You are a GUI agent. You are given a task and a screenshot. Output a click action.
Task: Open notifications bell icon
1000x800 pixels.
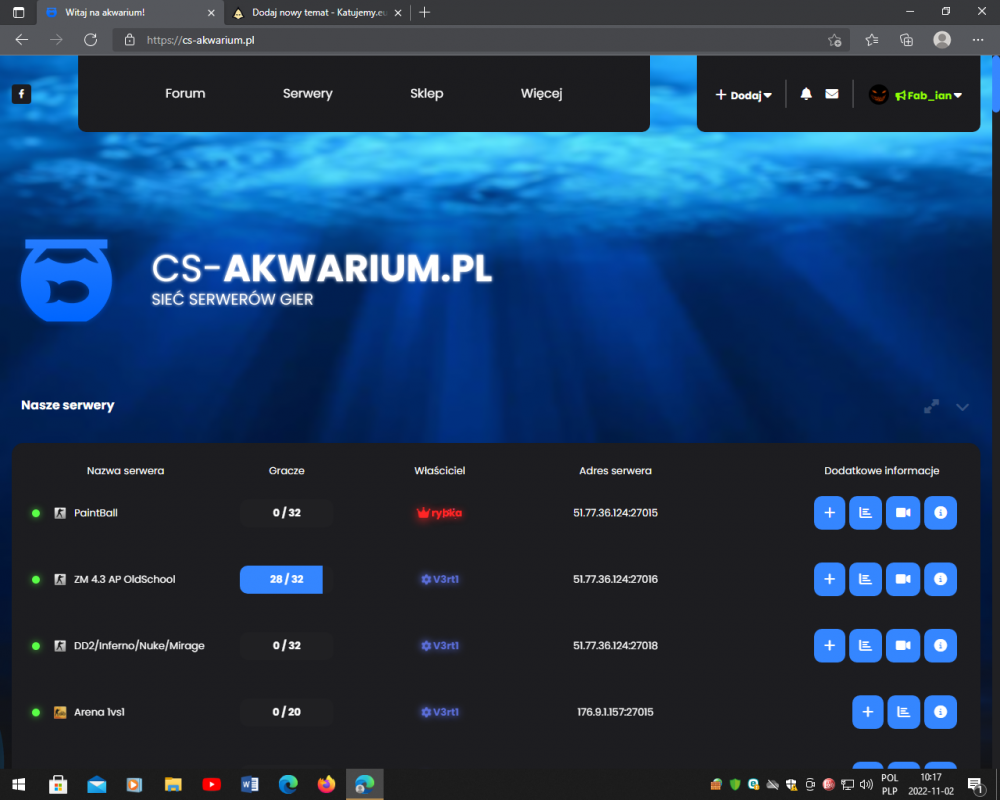(806, 94)
